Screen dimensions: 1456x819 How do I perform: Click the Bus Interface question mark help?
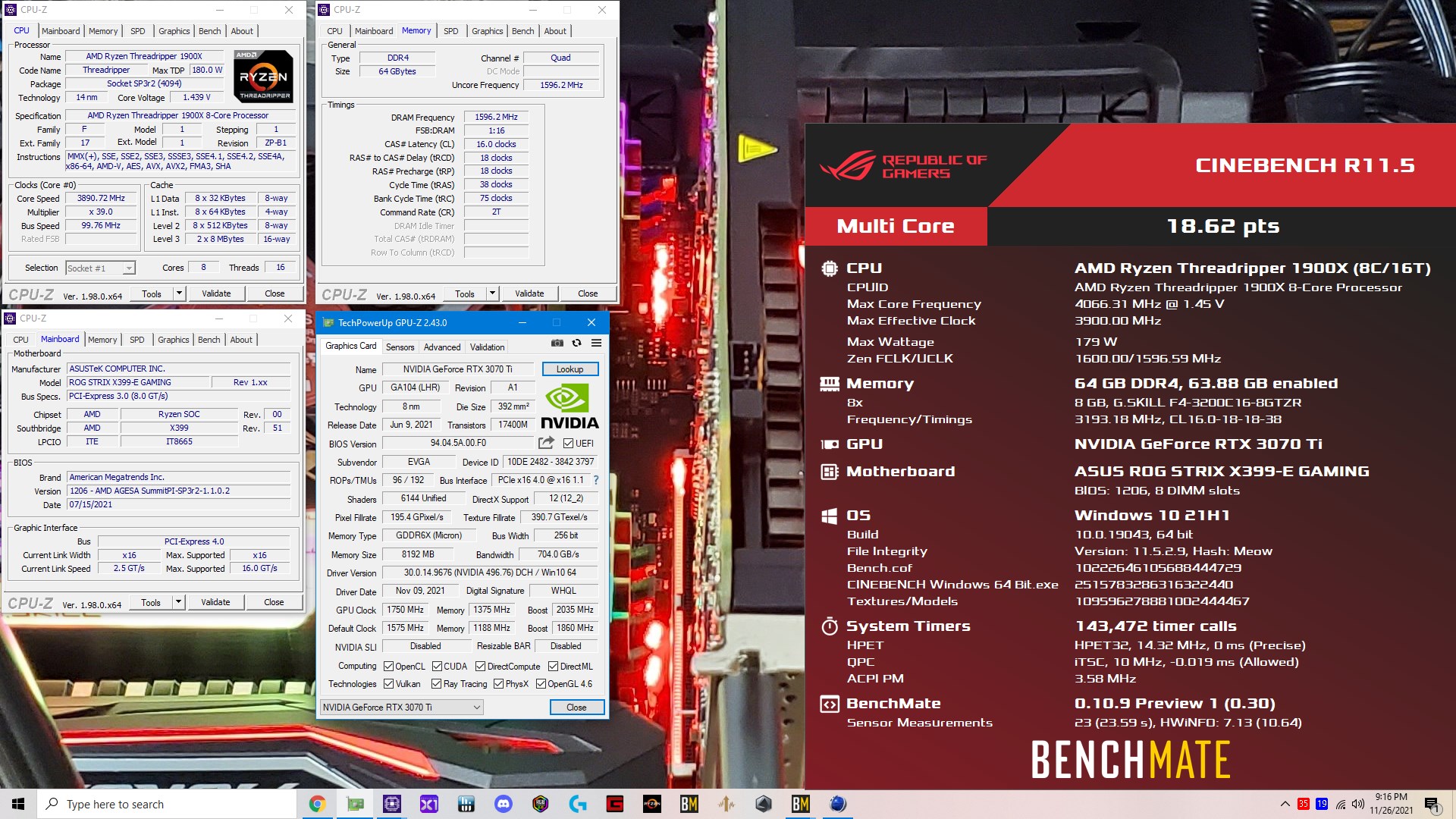click(x=596, y=480)
